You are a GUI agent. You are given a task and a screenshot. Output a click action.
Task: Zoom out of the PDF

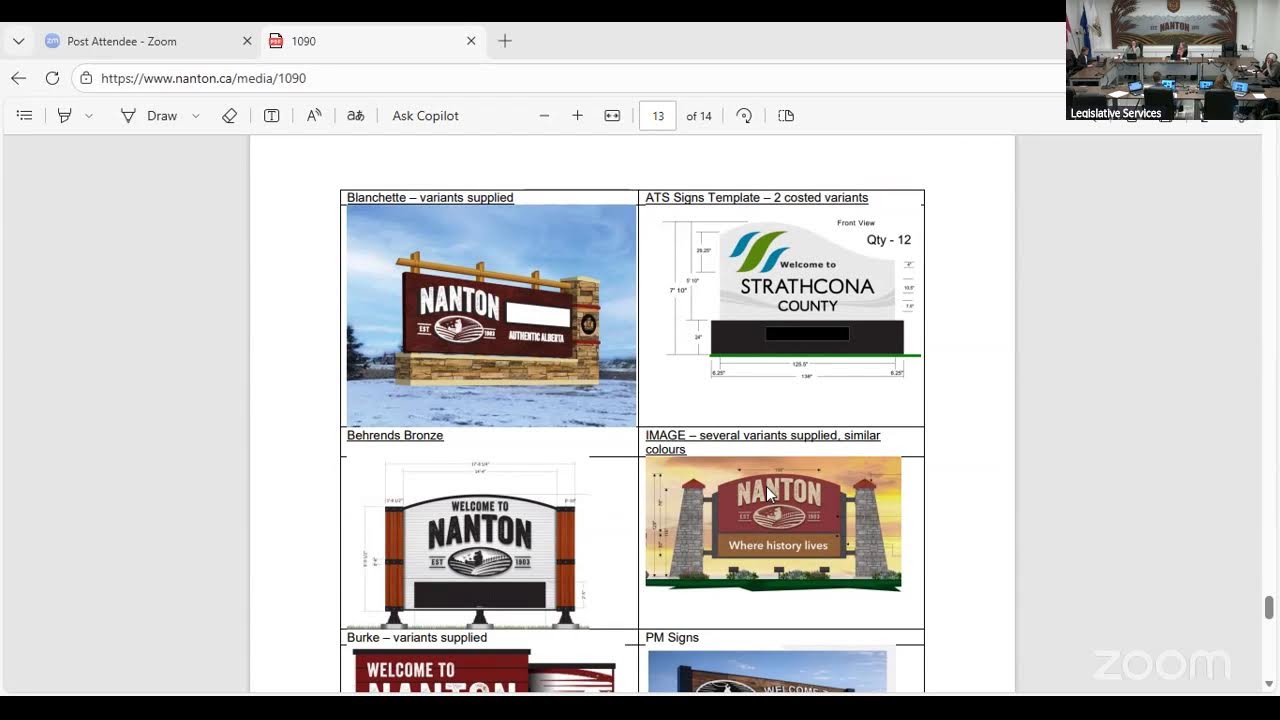(x=544, y=116)
